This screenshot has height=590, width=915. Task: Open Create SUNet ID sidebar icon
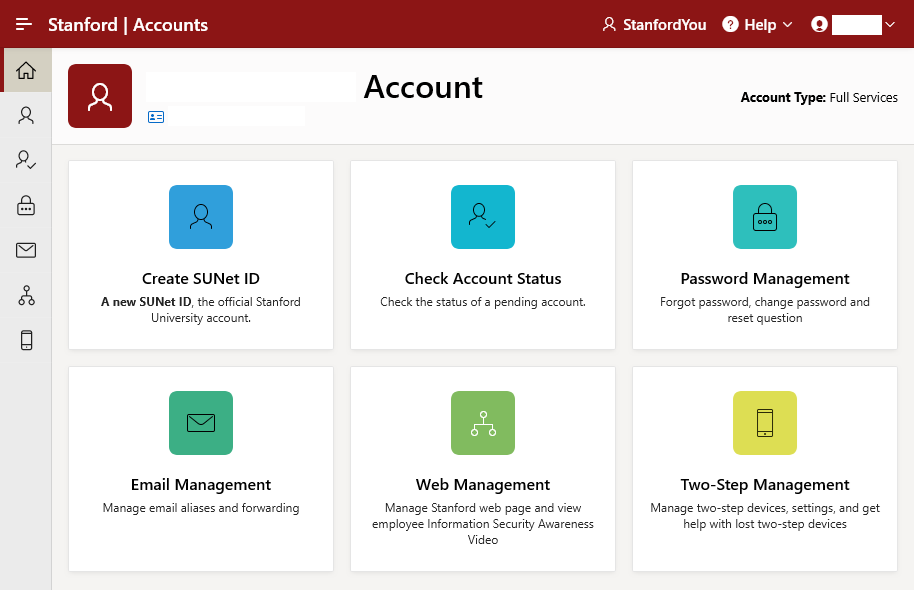(26, 115)
